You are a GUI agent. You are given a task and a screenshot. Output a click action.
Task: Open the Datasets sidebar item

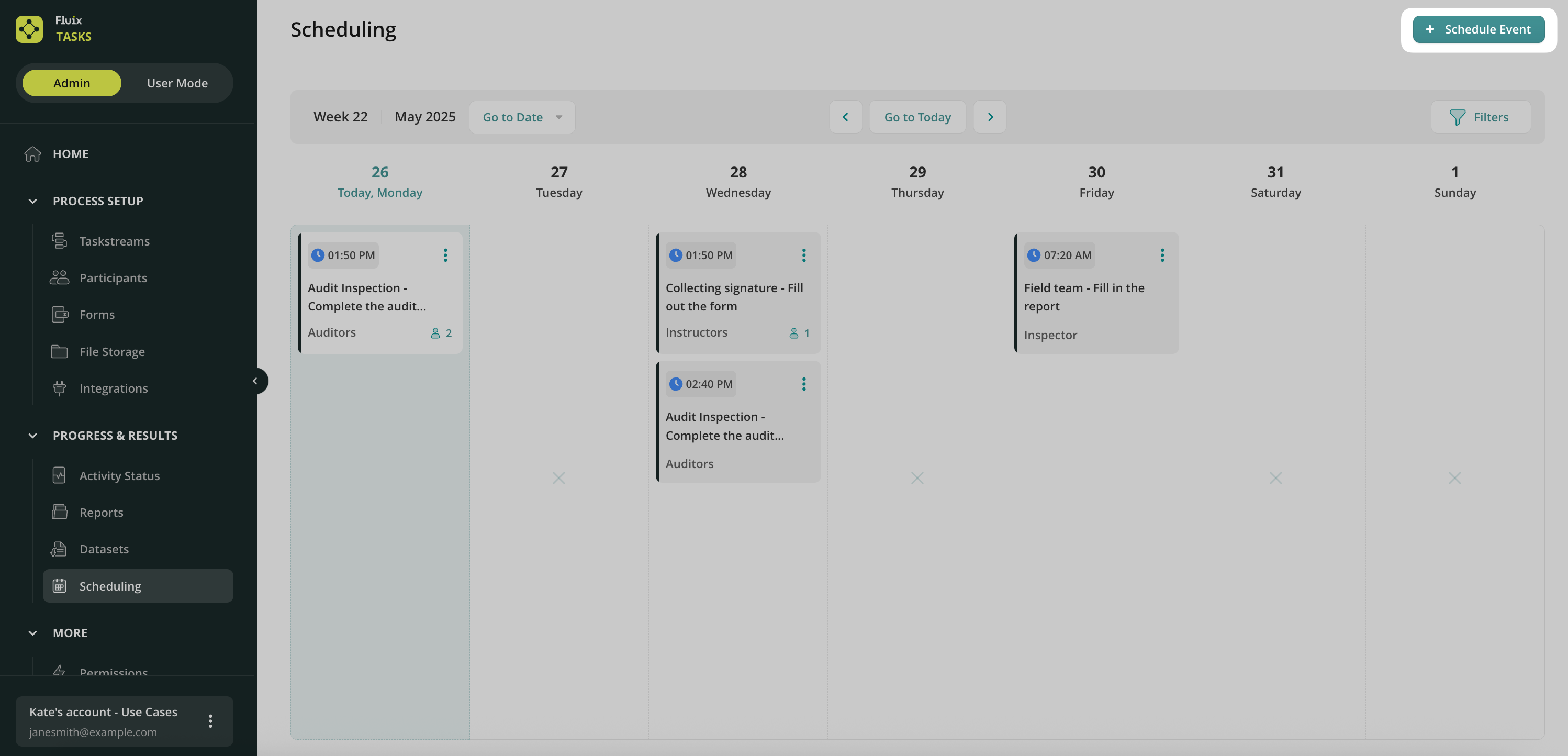tap(104, 549)
